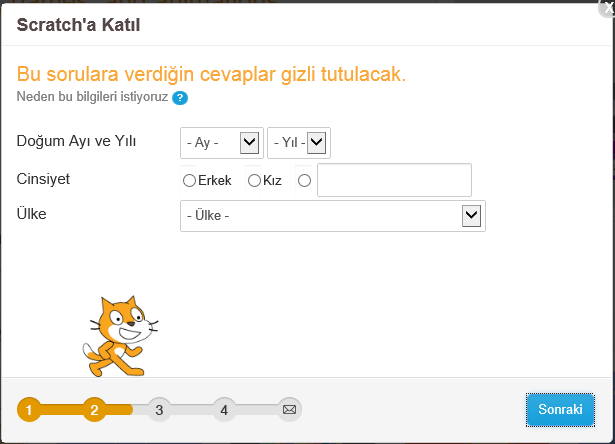615x444 pixels.
Task: Open the Ülke country dropdown
Action: 333,215
